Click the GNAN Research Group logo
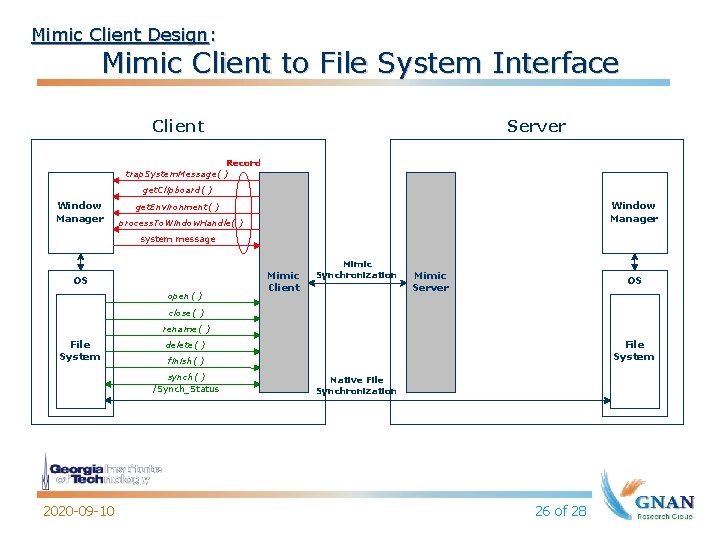The width and height of the screenshot is (720, 540). (648, 495)
